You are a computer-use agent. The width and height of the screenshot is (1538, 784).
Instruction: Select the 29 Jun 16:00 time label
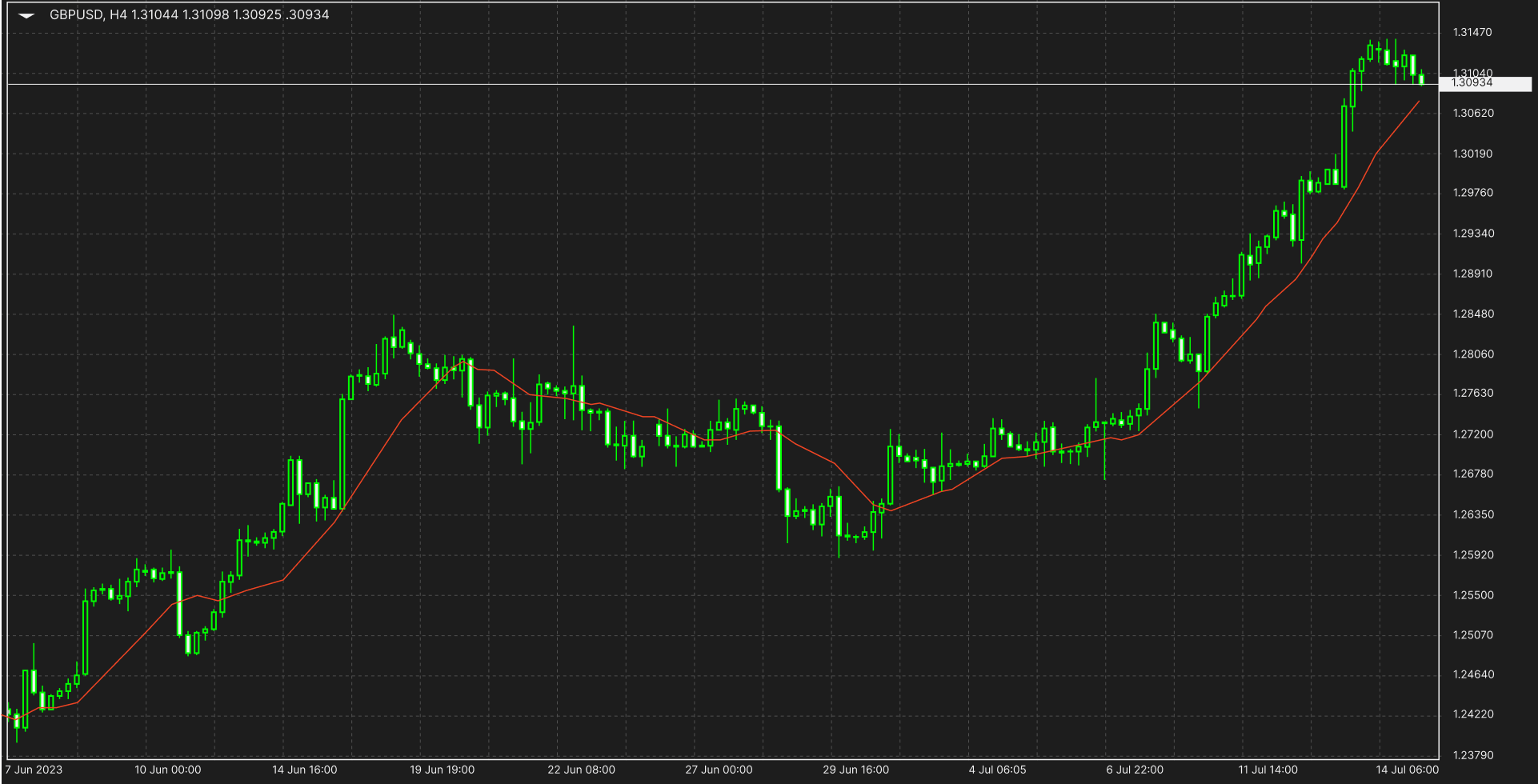(x=855, y=770)
